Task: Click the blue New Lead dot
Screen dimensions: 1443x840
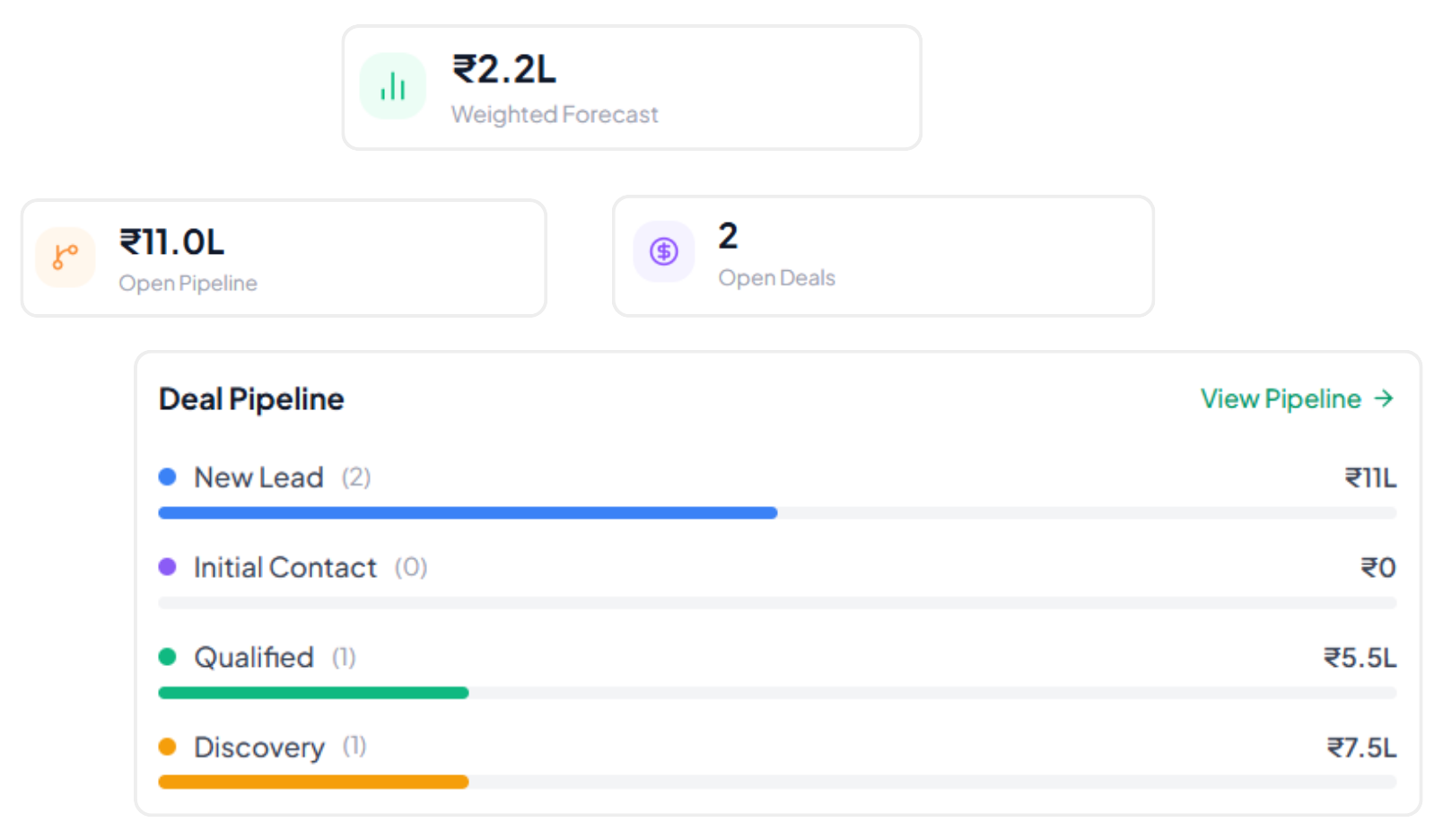Action: (x=167, y=477)
